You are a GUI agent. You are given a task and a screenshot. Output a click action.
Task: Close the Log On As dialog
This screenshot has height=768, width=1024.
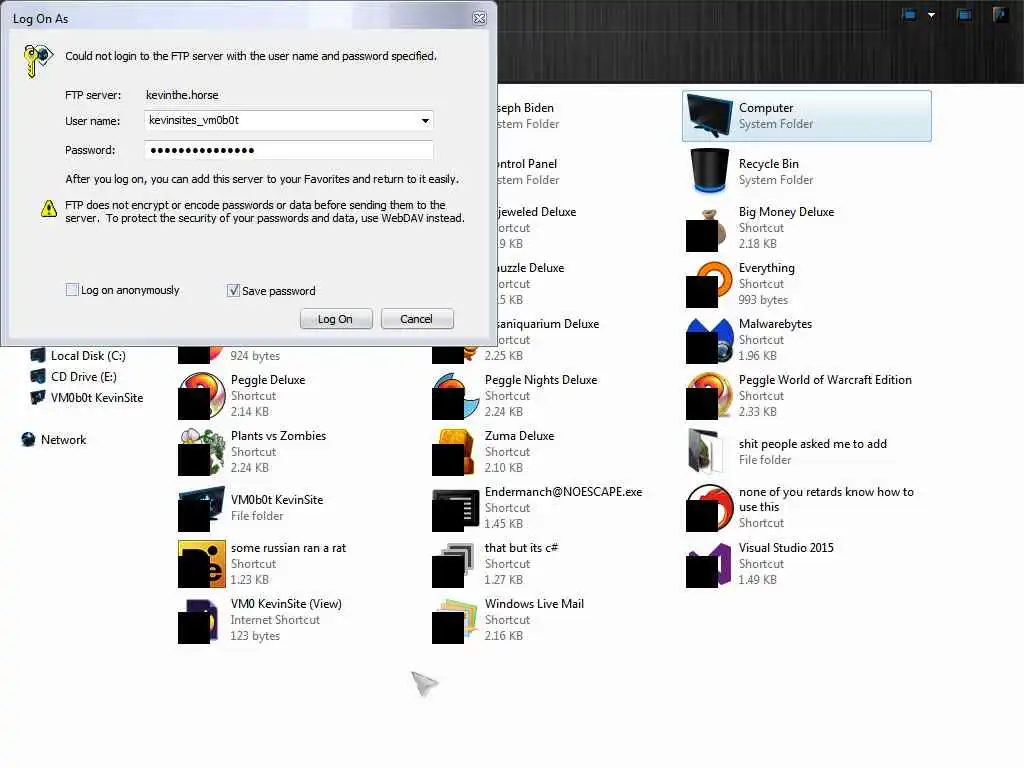point(479,18)
